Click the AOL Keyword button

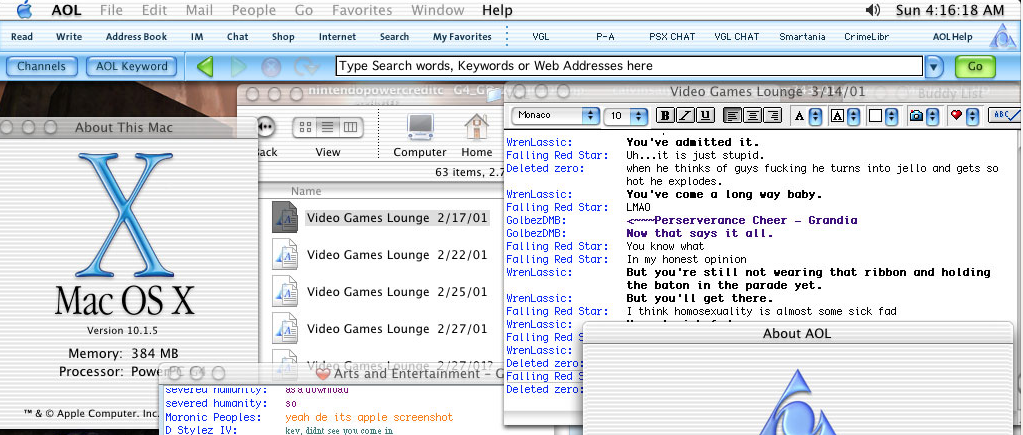pyautogui.click(x=132, y=66)
